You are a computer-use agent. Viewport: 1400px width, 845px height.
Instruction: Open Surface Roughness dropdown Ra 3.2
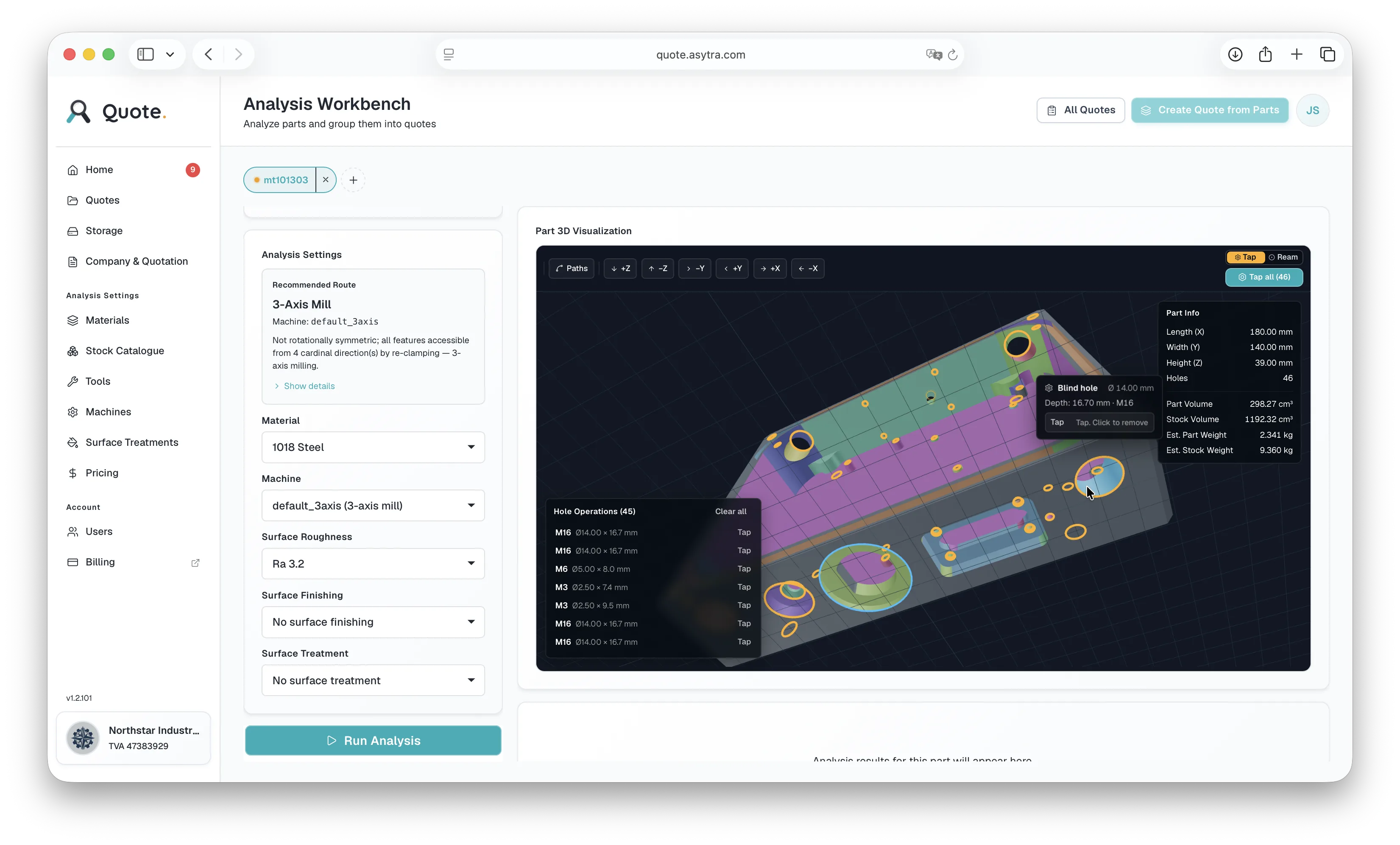(x=373, y=563)
